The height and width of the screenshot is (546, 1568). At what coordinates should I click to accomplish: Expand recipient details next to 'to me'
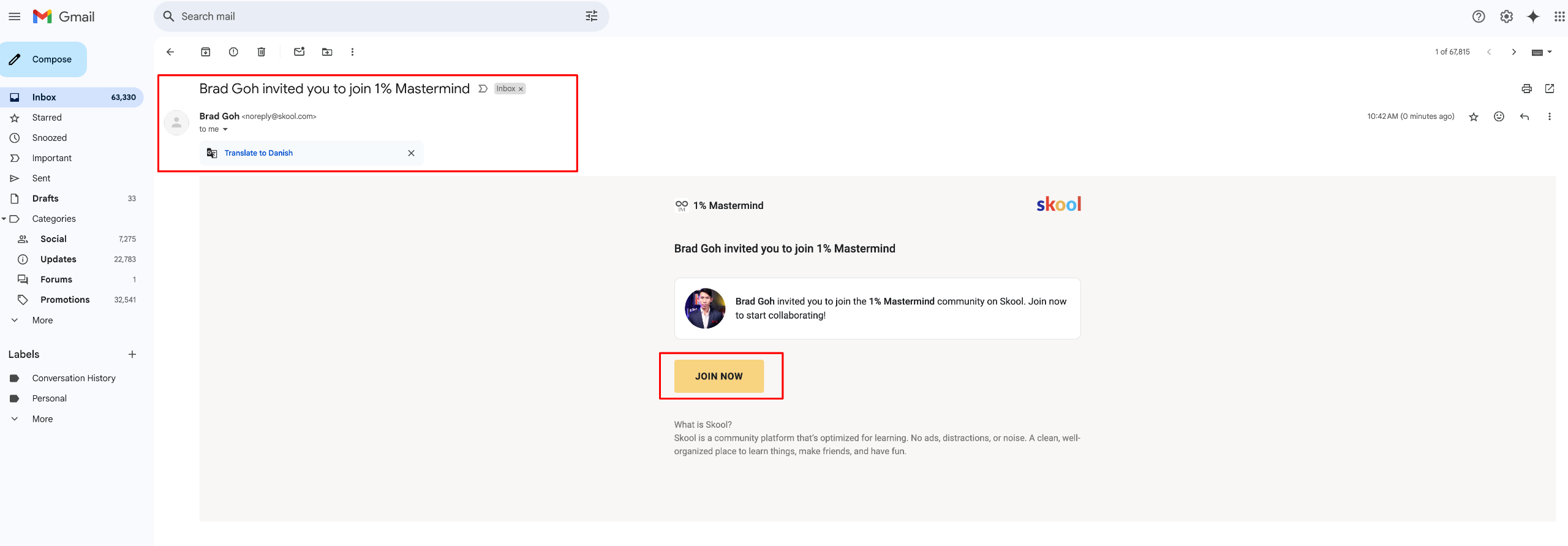click(225, 129)
